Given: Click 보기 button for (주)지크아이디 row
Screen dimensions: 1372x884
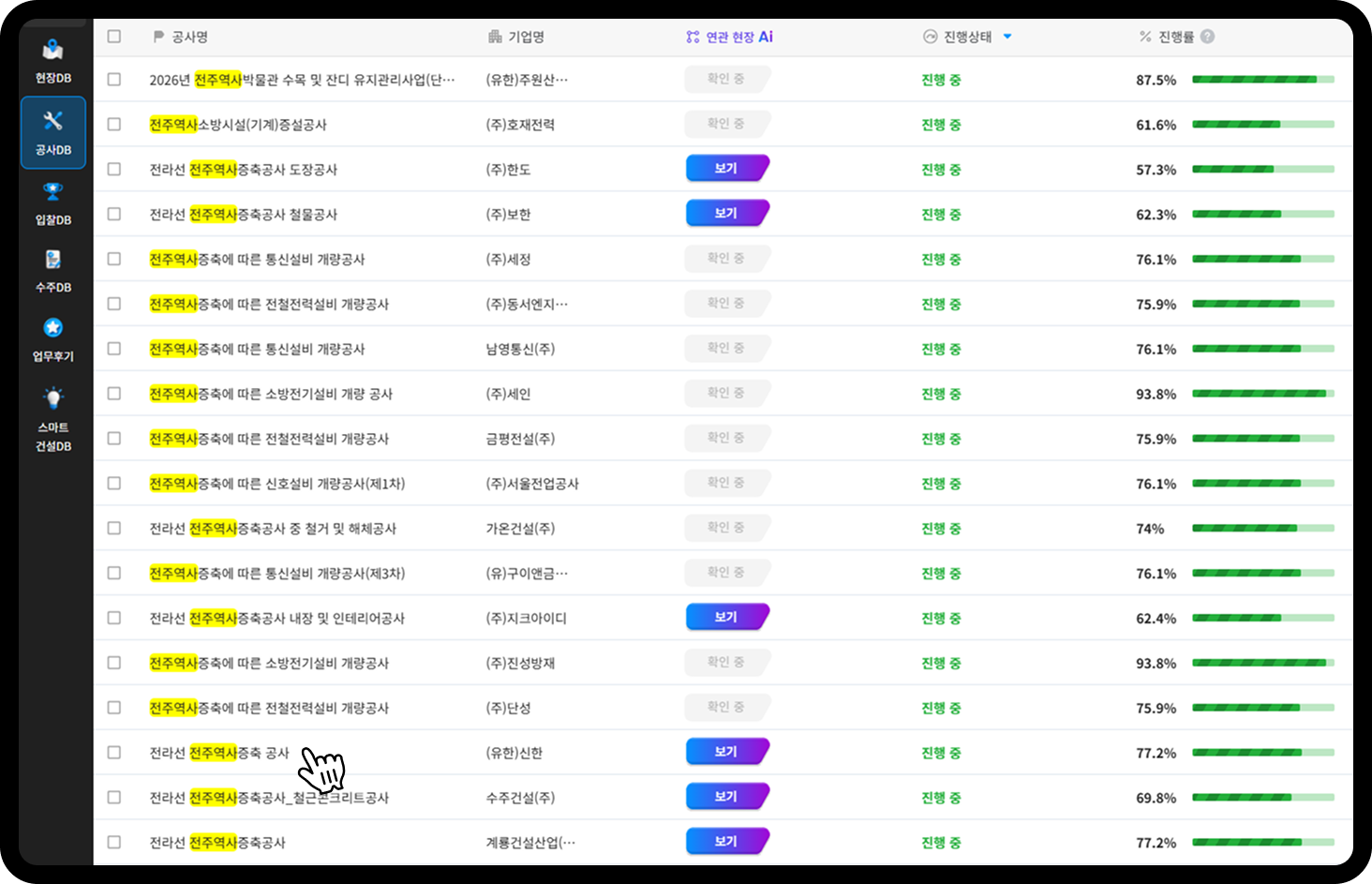Looking at the screenshot, I should coord(727,617).
